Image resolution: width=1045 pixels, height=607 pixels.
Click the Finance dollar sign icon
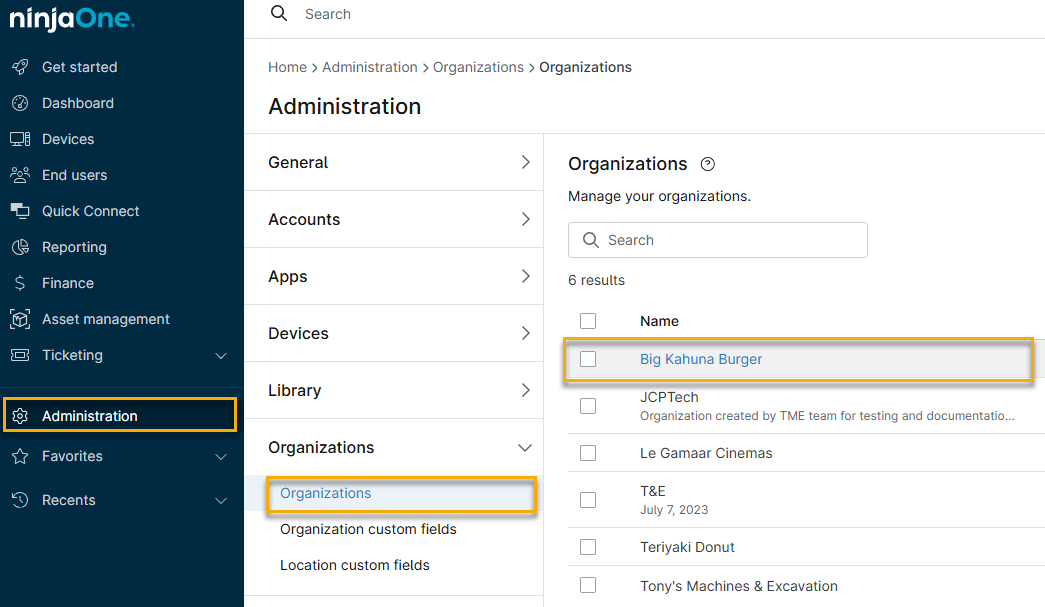tap(20, 283)
